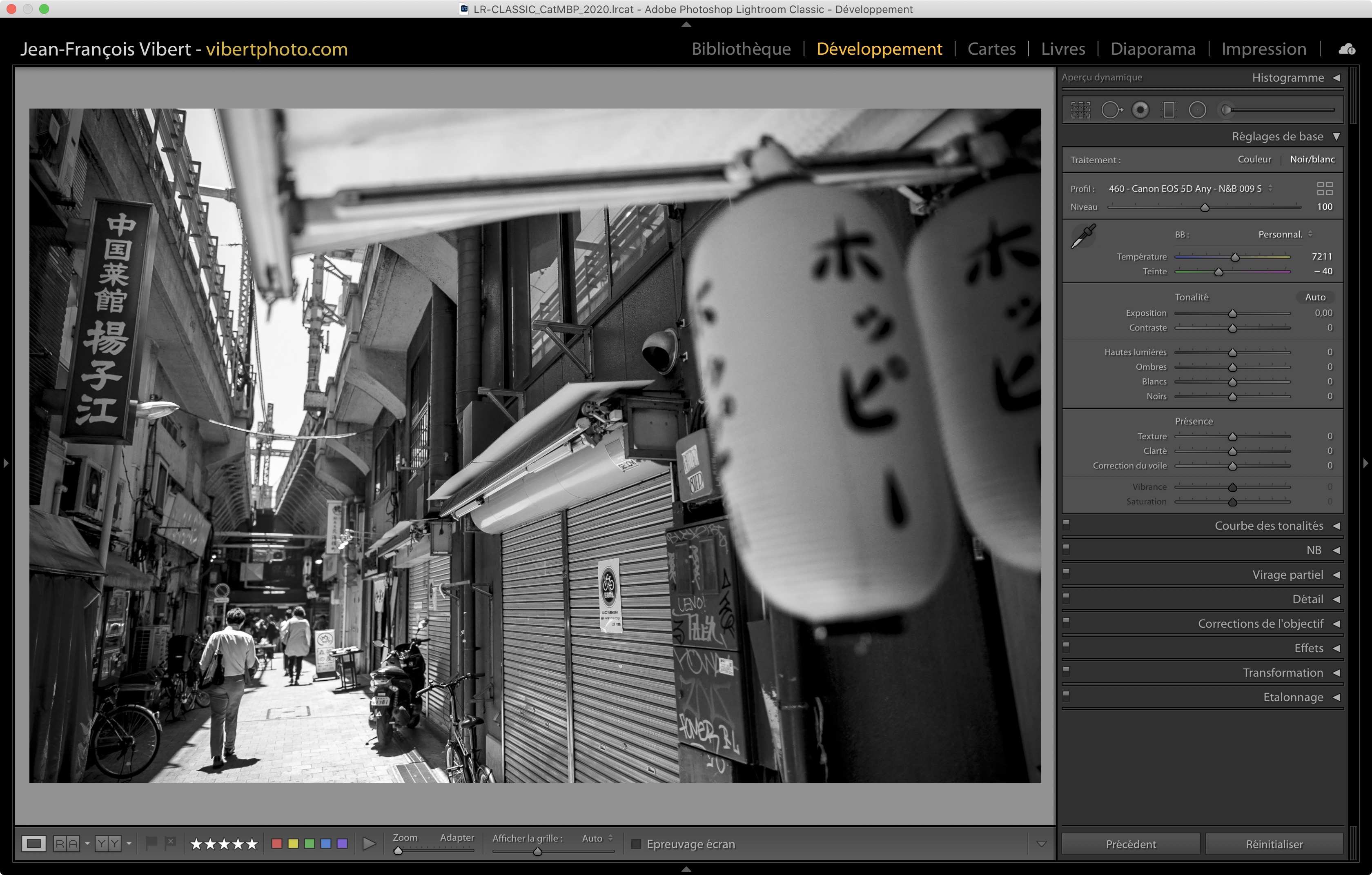This screenshot has width=1372, height=875.
Task: Apply the red color label swatch
Action: pyautogui.click(x=277, y=844)
